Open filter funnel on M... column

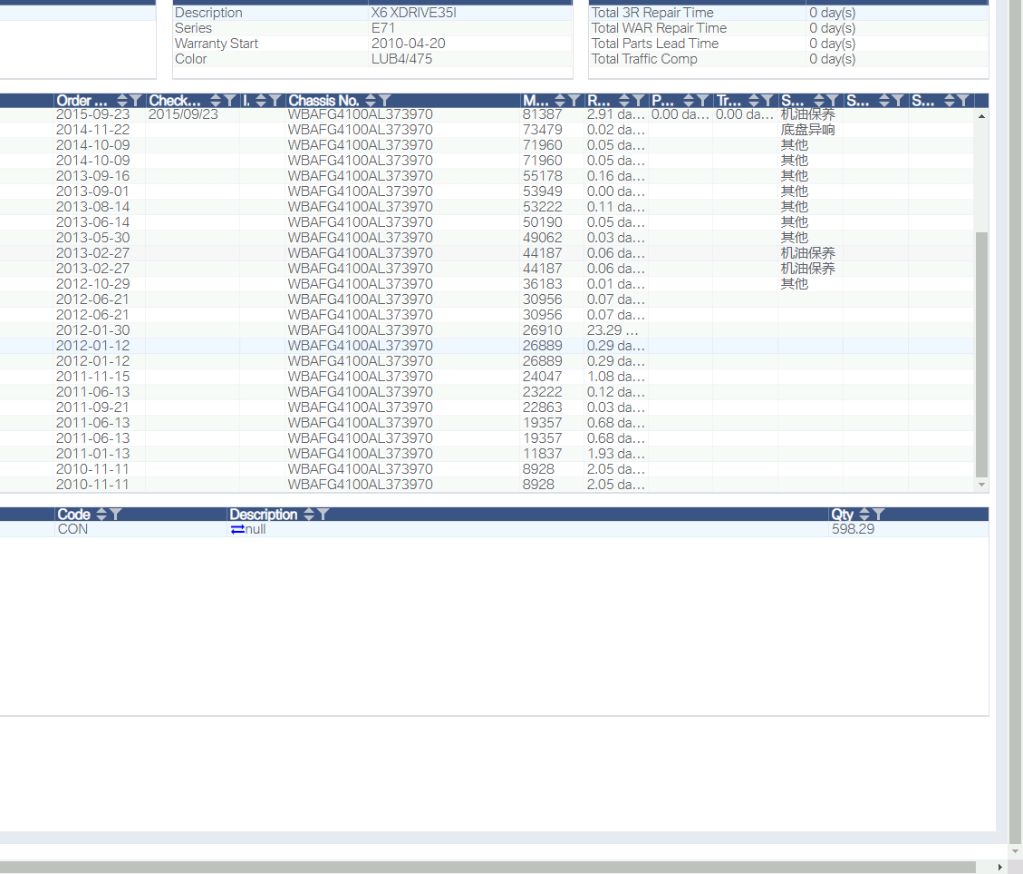pos(573,100)
